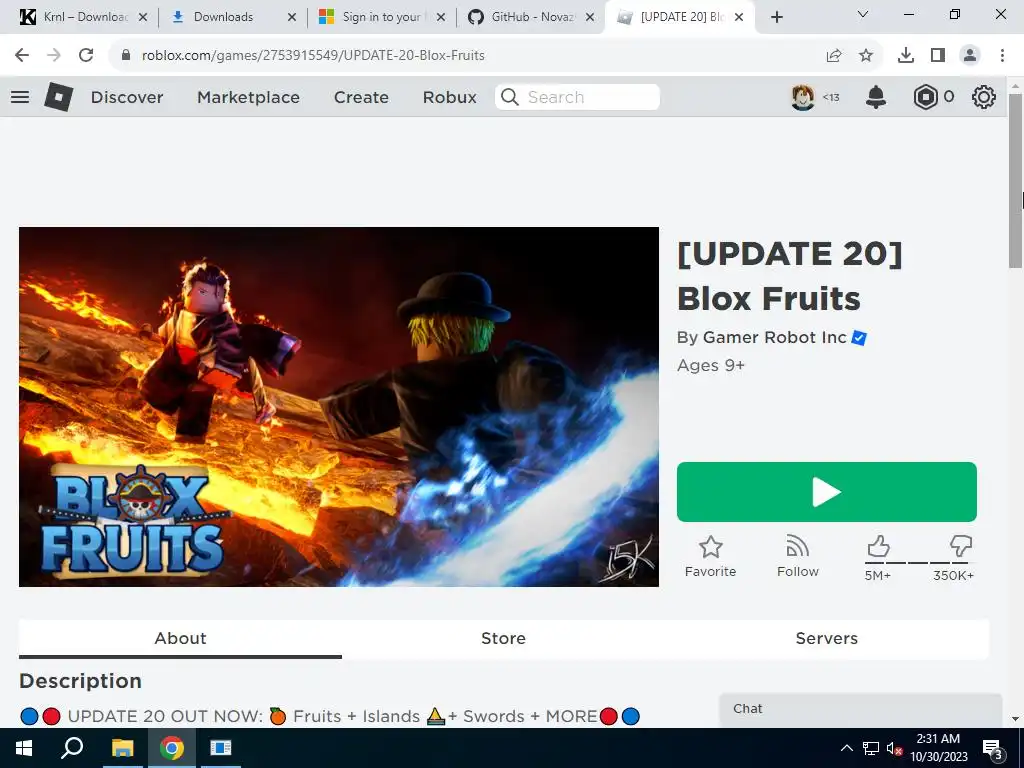Dislike the game with thumbs down
Screen dimensions: 1024x768
click(x=961, y=547)
